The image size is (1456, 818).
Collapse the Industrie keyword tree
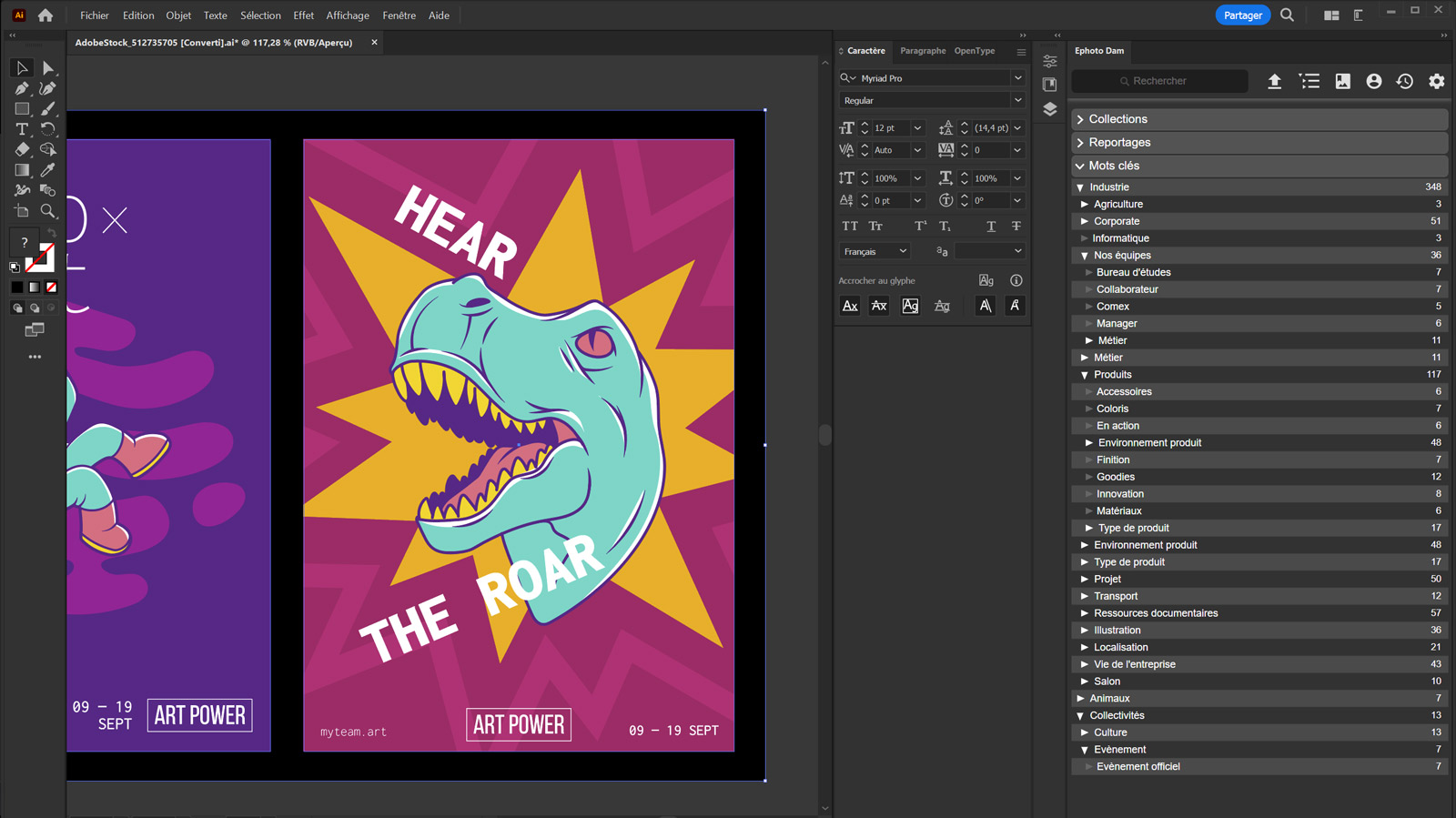click(x=1080, y=187)
